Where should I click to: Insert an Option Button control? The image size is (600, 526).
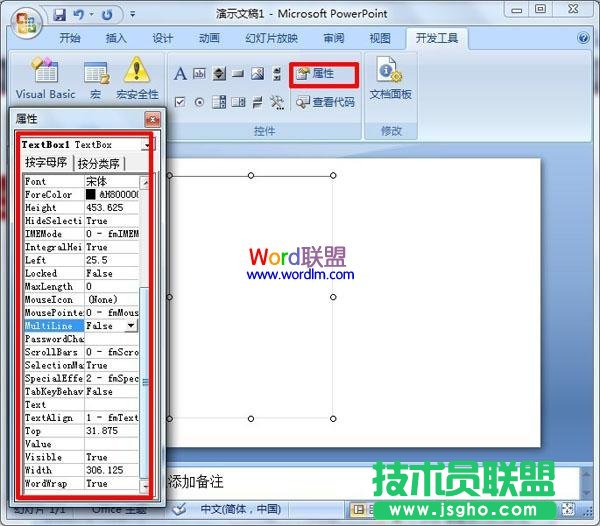coord(200,101)
